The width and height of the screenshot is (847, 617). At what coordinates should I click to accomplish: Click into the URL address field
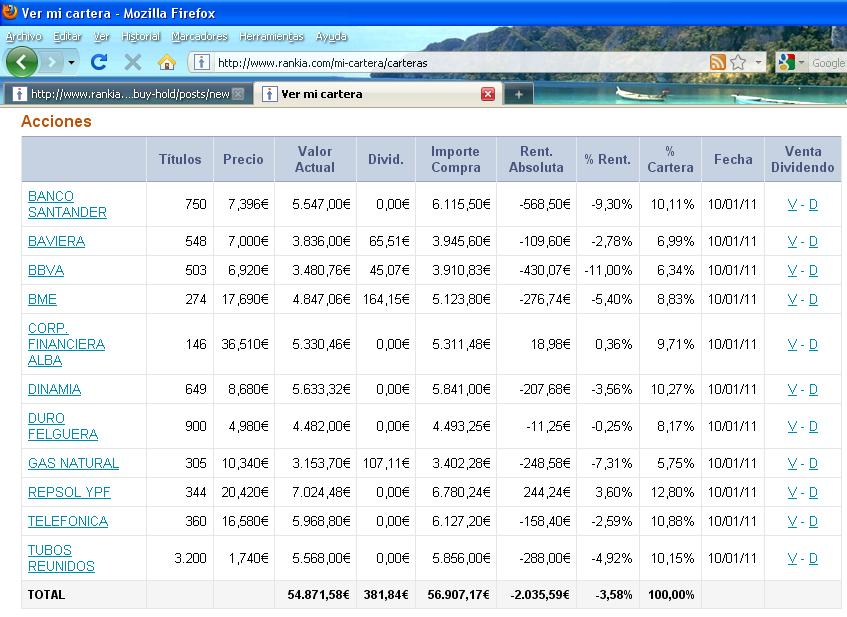(450, 62)
